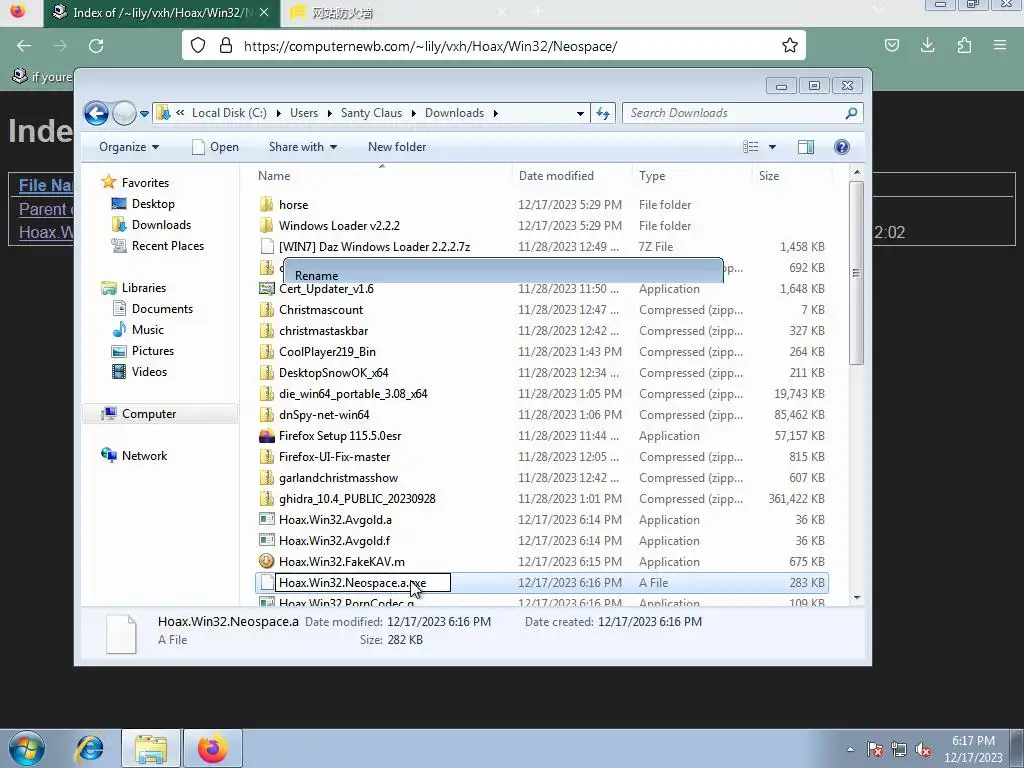Open Pictures library

(143, 351)
